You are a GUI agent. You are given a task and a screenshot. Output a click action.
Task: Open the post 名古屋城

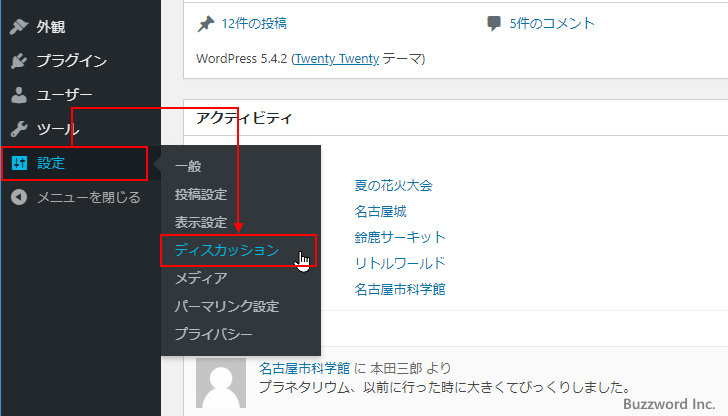381,212
